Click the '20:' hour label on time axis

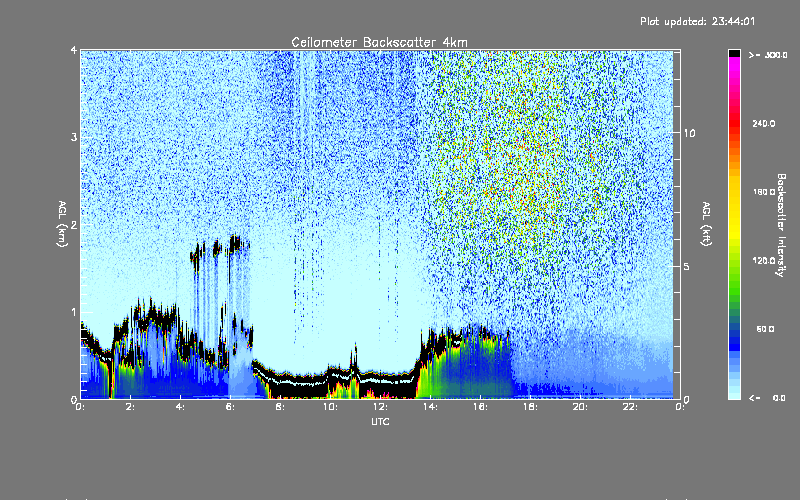580,407
